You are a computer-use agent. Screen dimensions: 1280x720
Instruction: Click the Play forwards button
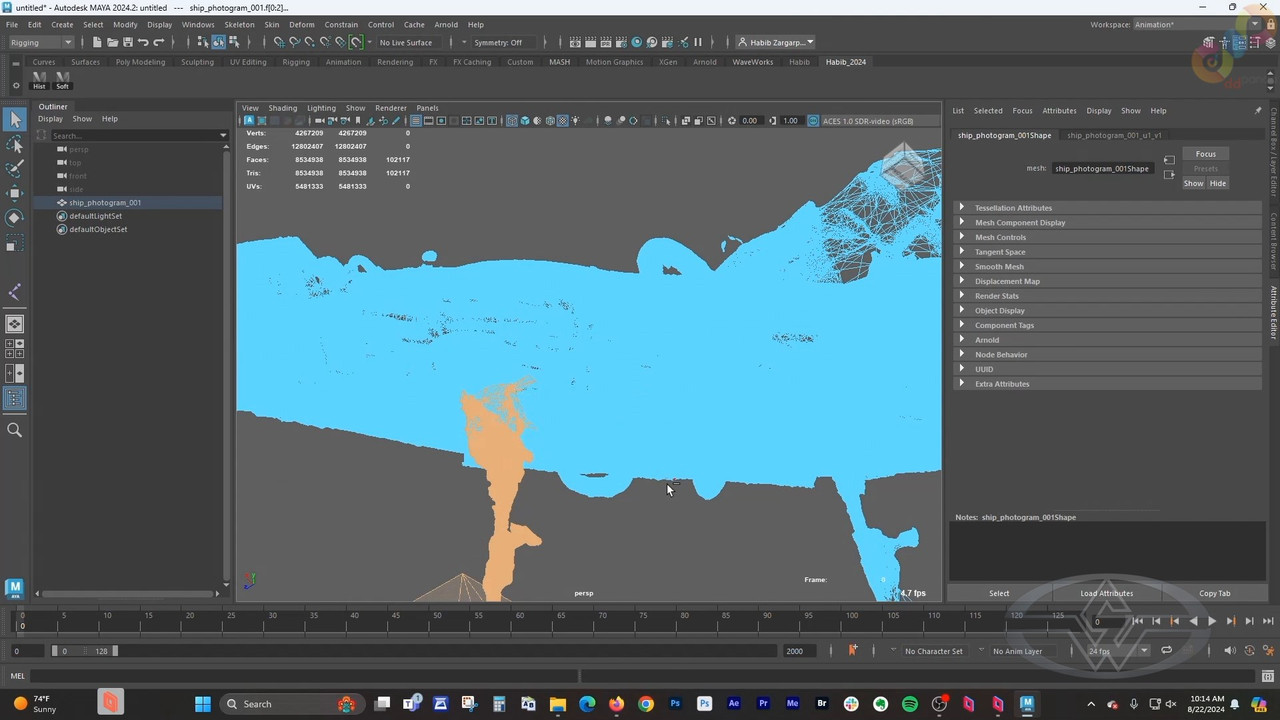[x=1212, y=621]
